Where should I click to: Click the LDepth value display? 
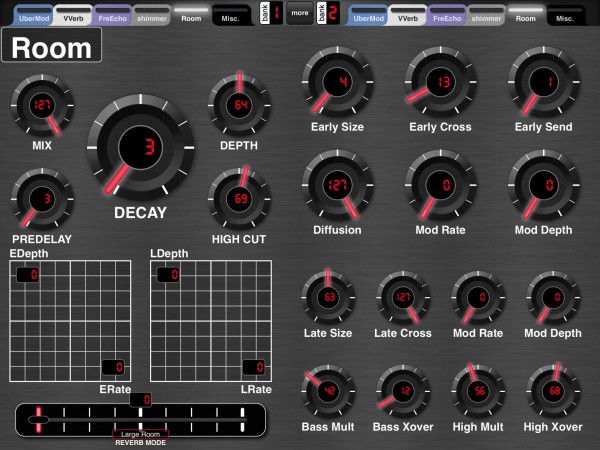point(168,275)
